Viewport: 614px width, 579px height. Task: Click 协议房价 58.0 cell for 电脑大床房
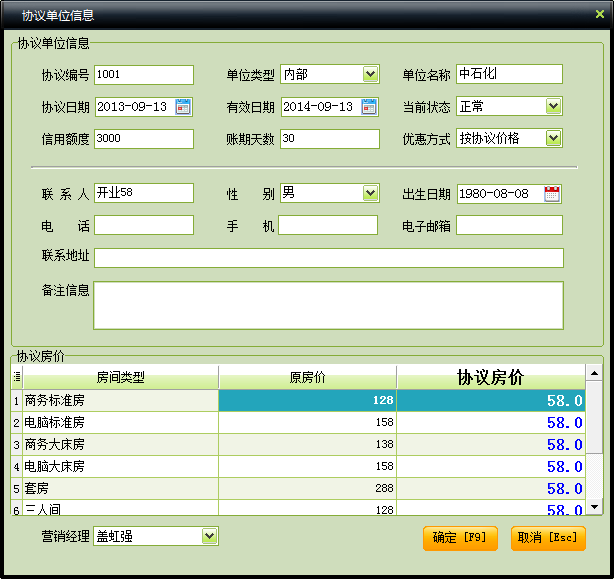[491, 466]
